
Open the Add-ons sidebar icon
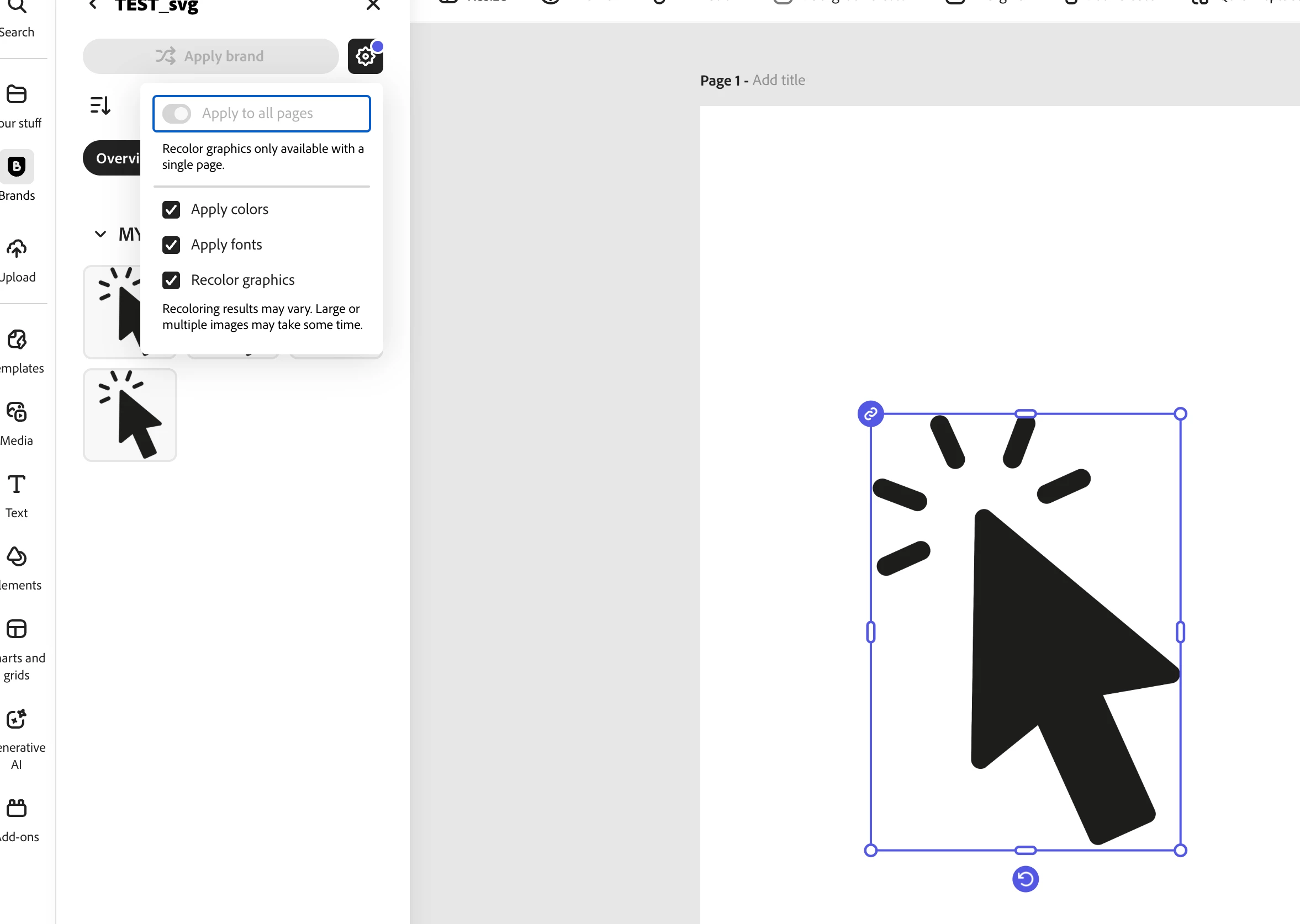(17, 808)
